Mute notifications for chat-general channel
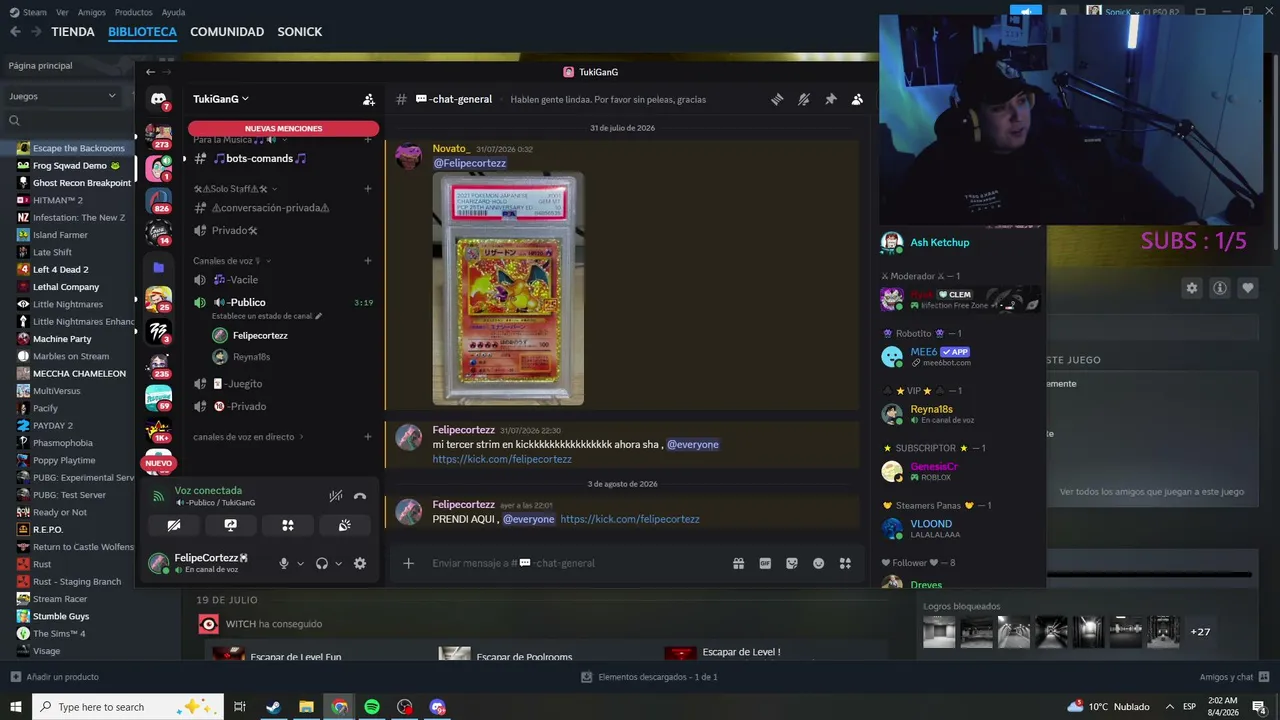The width and height of the screenshot is (1280, 720). [803, 99]
